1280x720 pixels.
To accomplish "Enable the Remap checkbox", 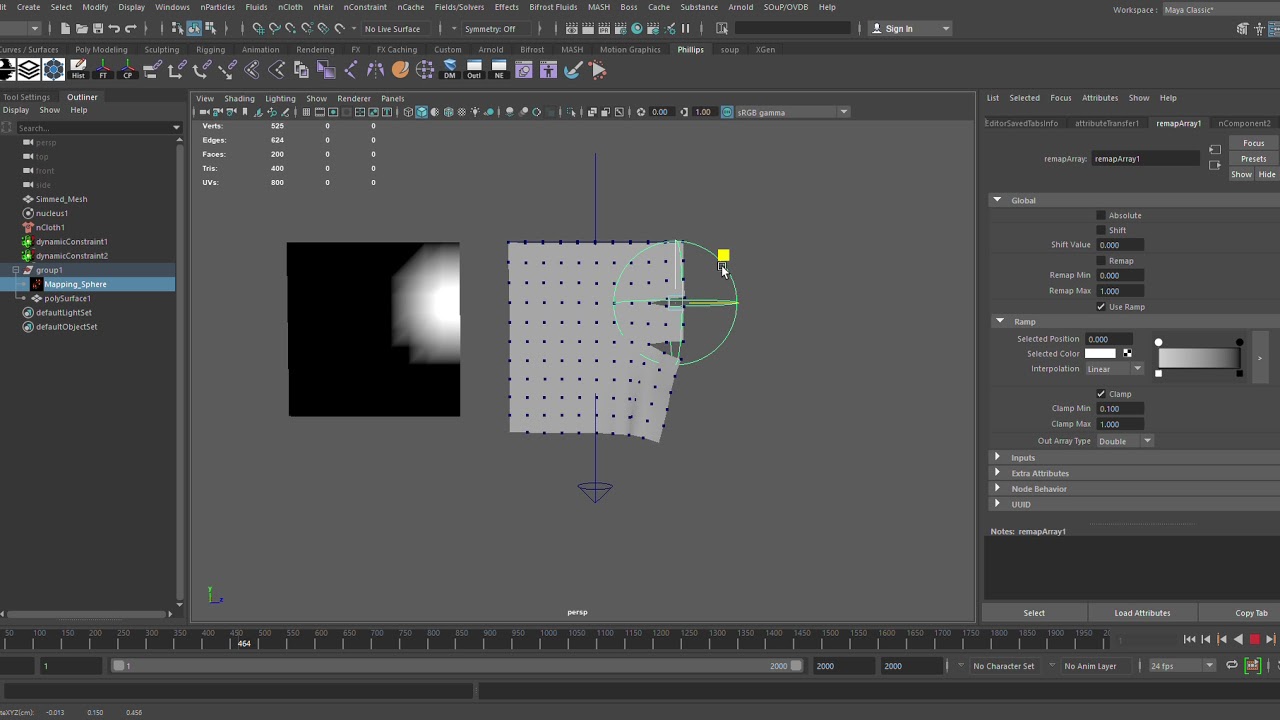I will pos(1101,261).
